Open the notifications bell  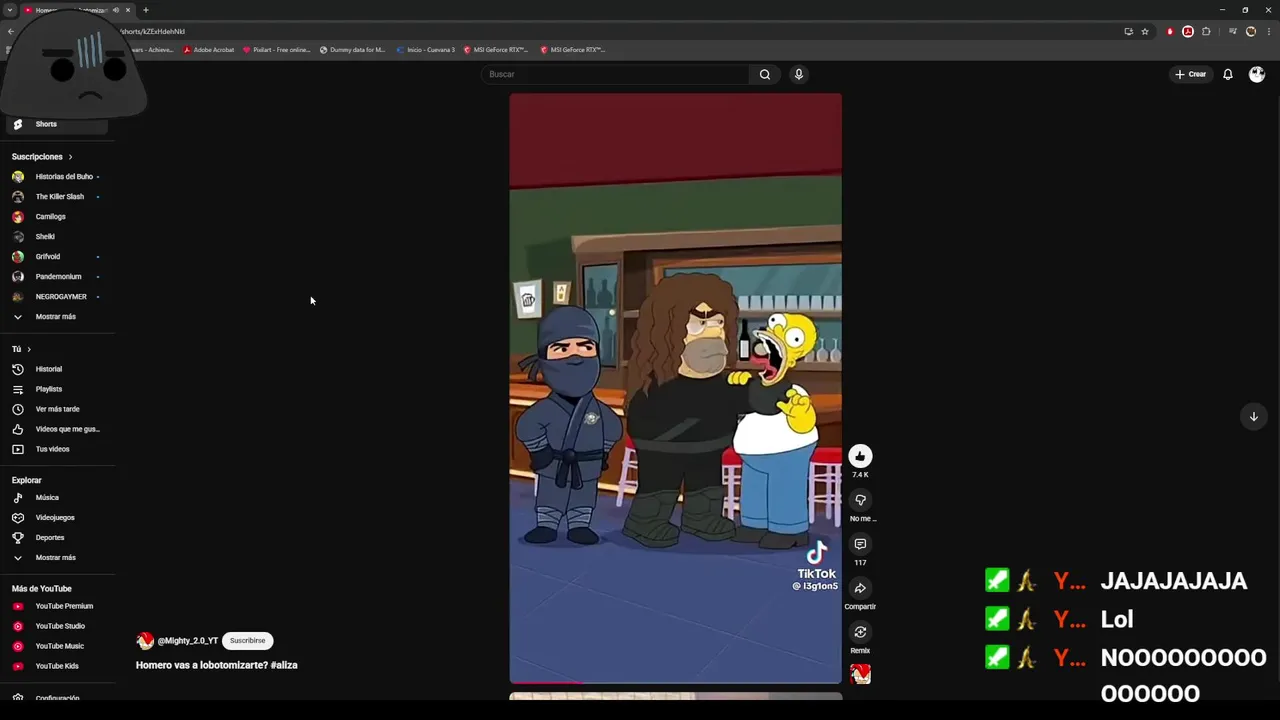pyautogui.click(x=1228, y=74)
